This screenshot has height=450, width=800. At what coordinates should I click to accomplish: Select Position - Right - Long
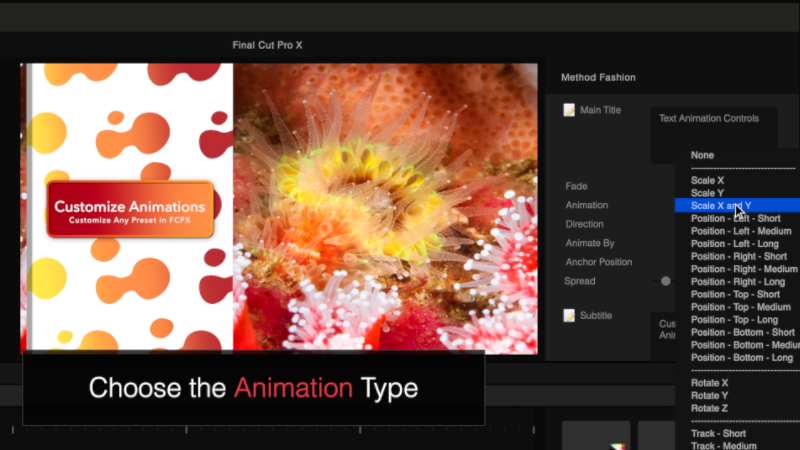click(738, 282)
